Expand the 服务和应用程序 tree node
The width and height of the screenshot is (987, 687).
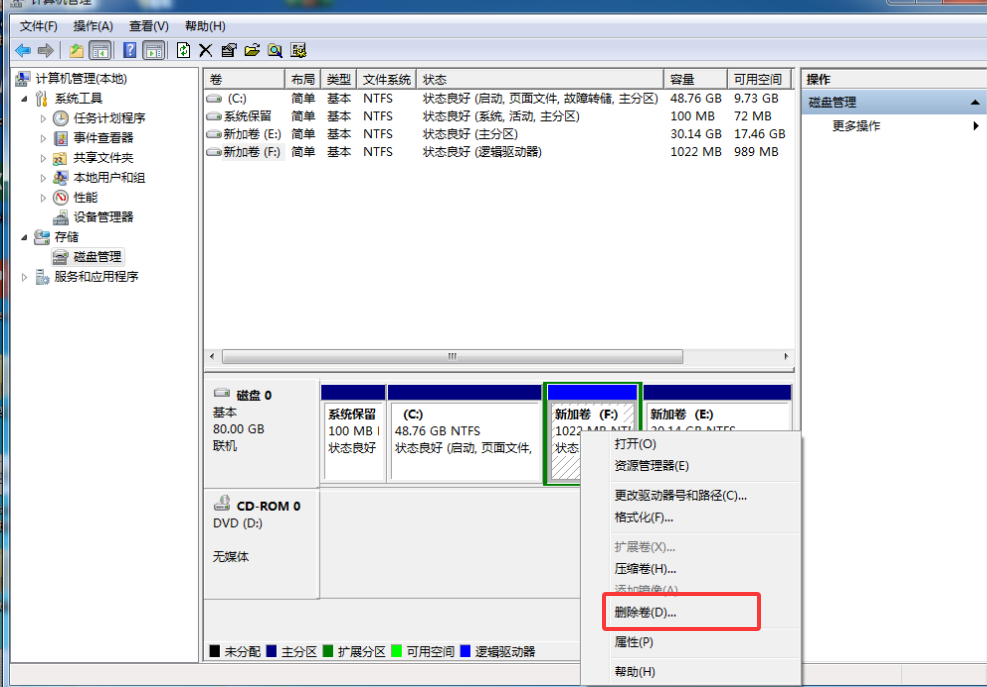(x=25, y=277)
